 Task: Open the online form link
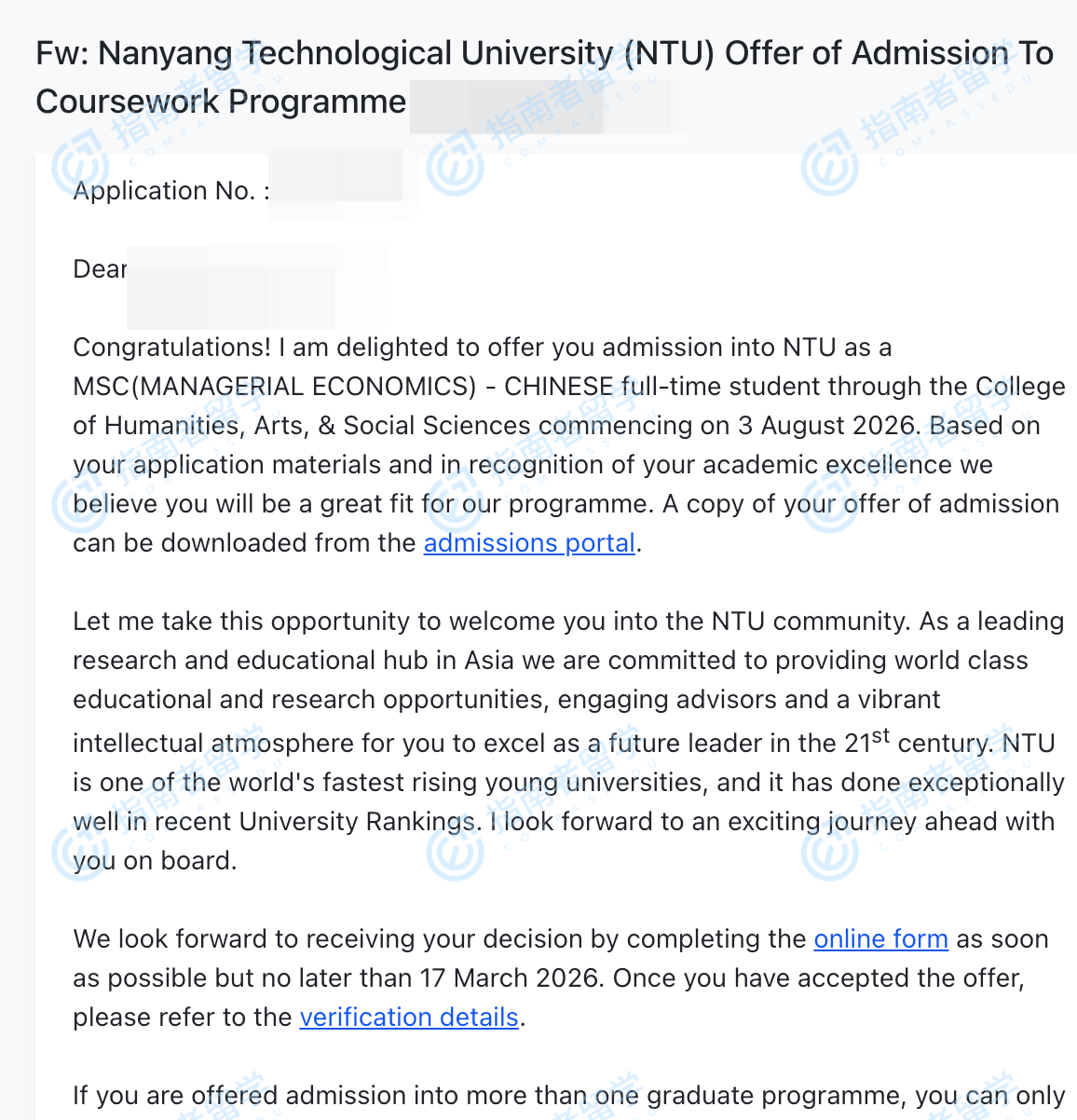880,939
